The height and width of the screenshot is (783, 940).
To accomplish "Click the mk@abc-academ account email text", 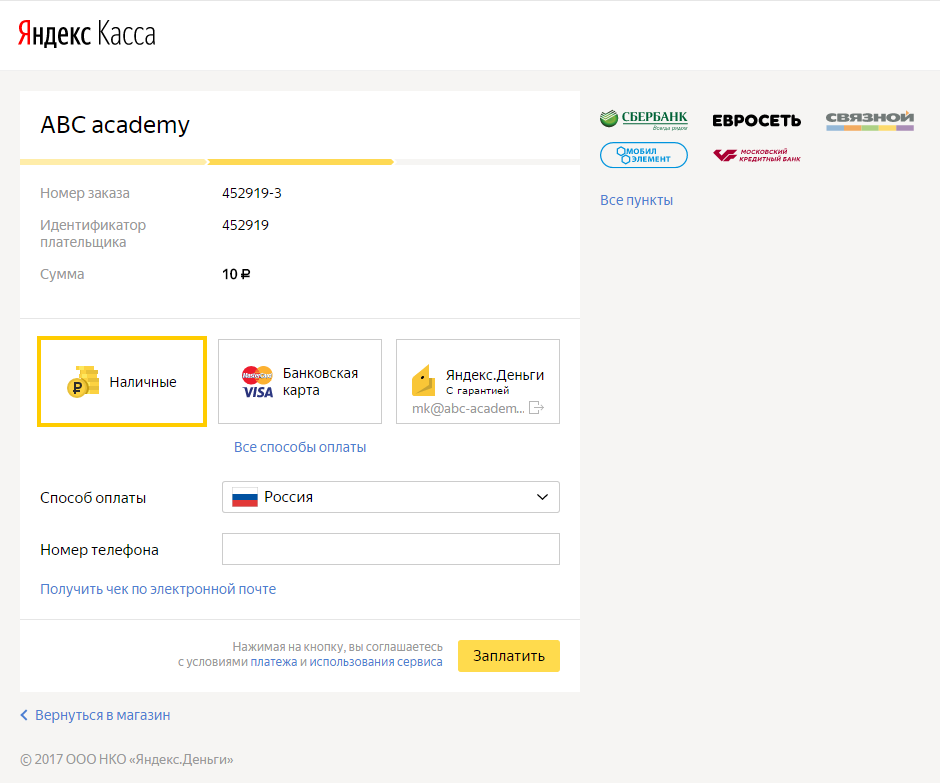I will tap(468, 408).
